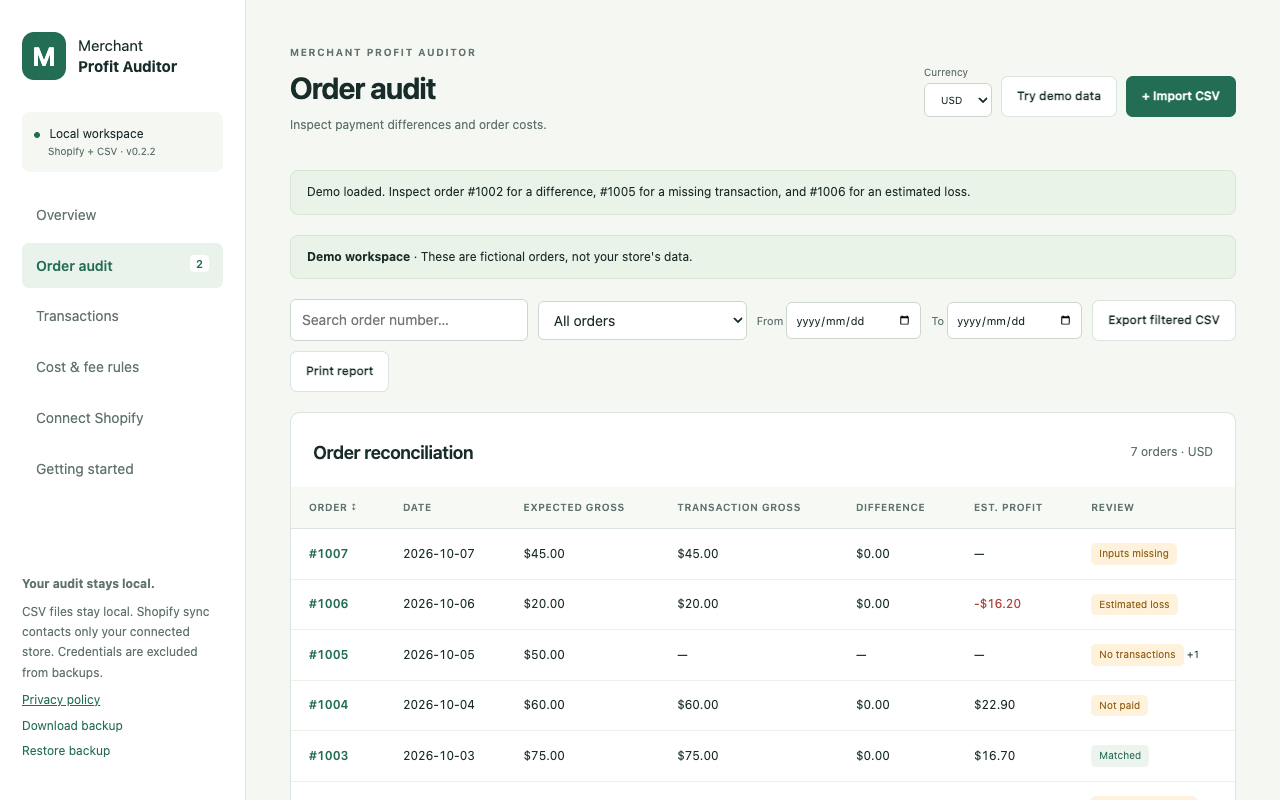Click the Matched review badge
The image size is (1280, 800).
point(1120,756)
